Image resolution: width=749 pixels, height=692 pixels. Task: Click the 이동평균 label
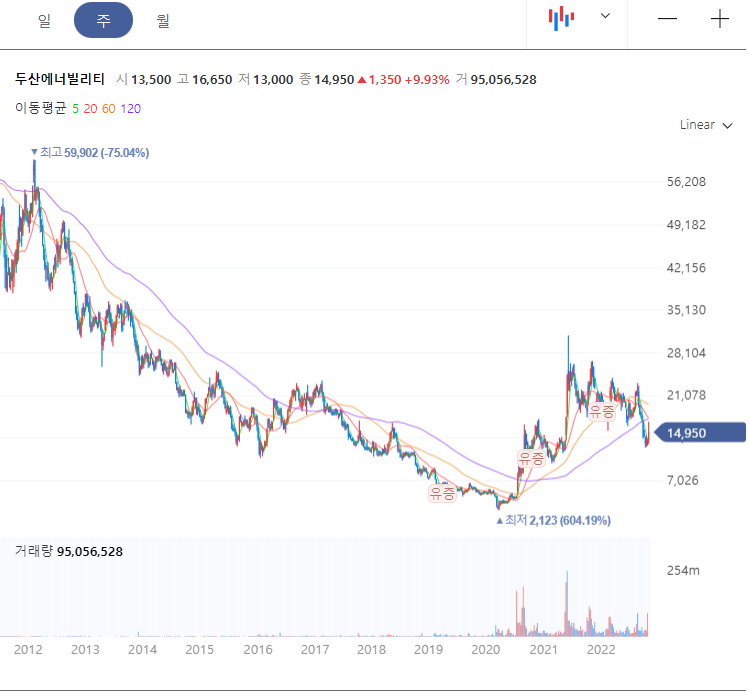tap(41, 108)
